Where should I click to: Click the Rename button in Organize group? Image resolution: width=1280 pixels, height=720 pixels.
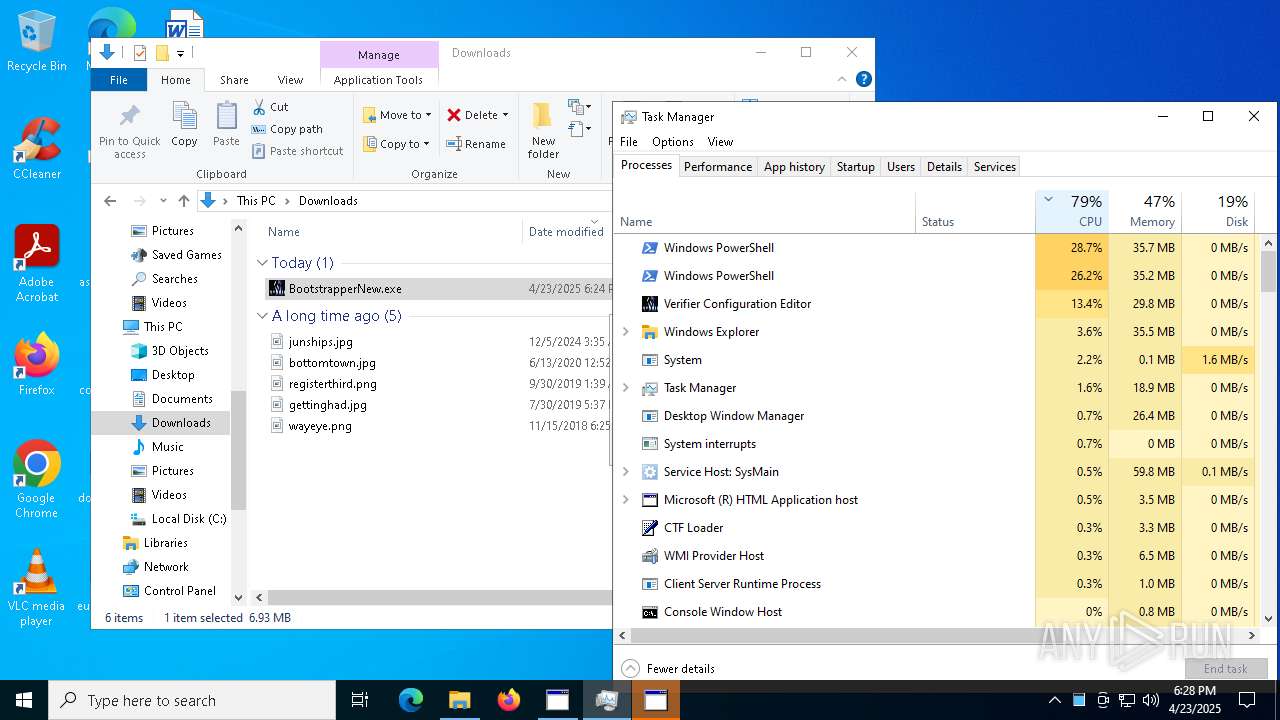(476, 144)
